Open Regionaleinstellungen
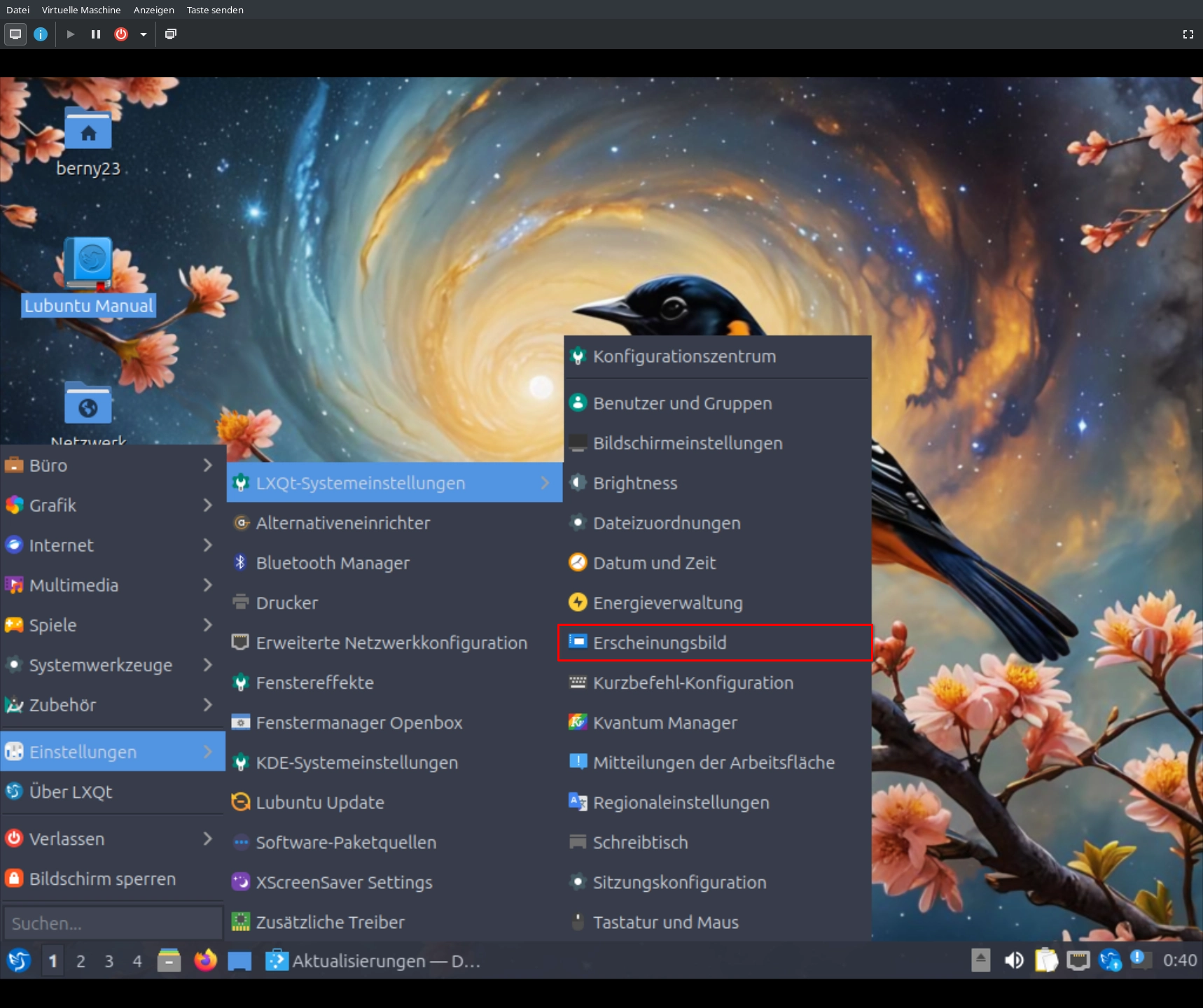This screenshot has height=1008, width=1203. [x=718, y=802]
